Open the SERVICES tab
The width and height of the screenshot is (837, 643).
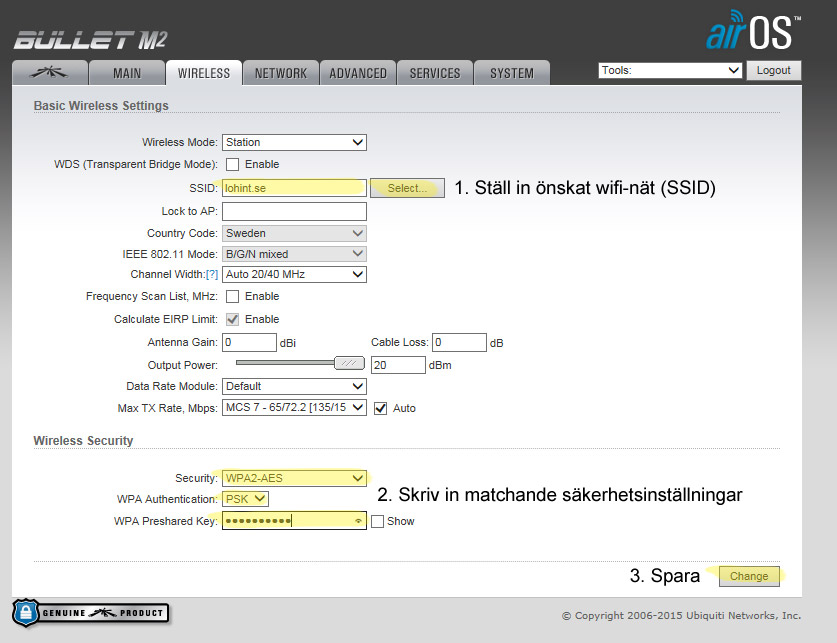tap(435, 73)
